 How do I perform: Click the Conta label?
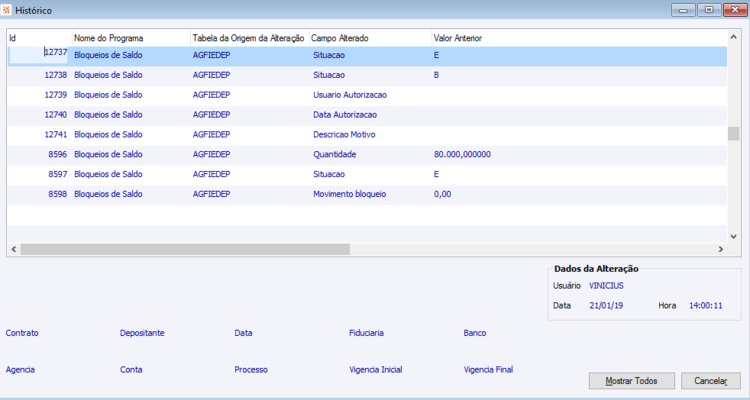coord(131,369)
